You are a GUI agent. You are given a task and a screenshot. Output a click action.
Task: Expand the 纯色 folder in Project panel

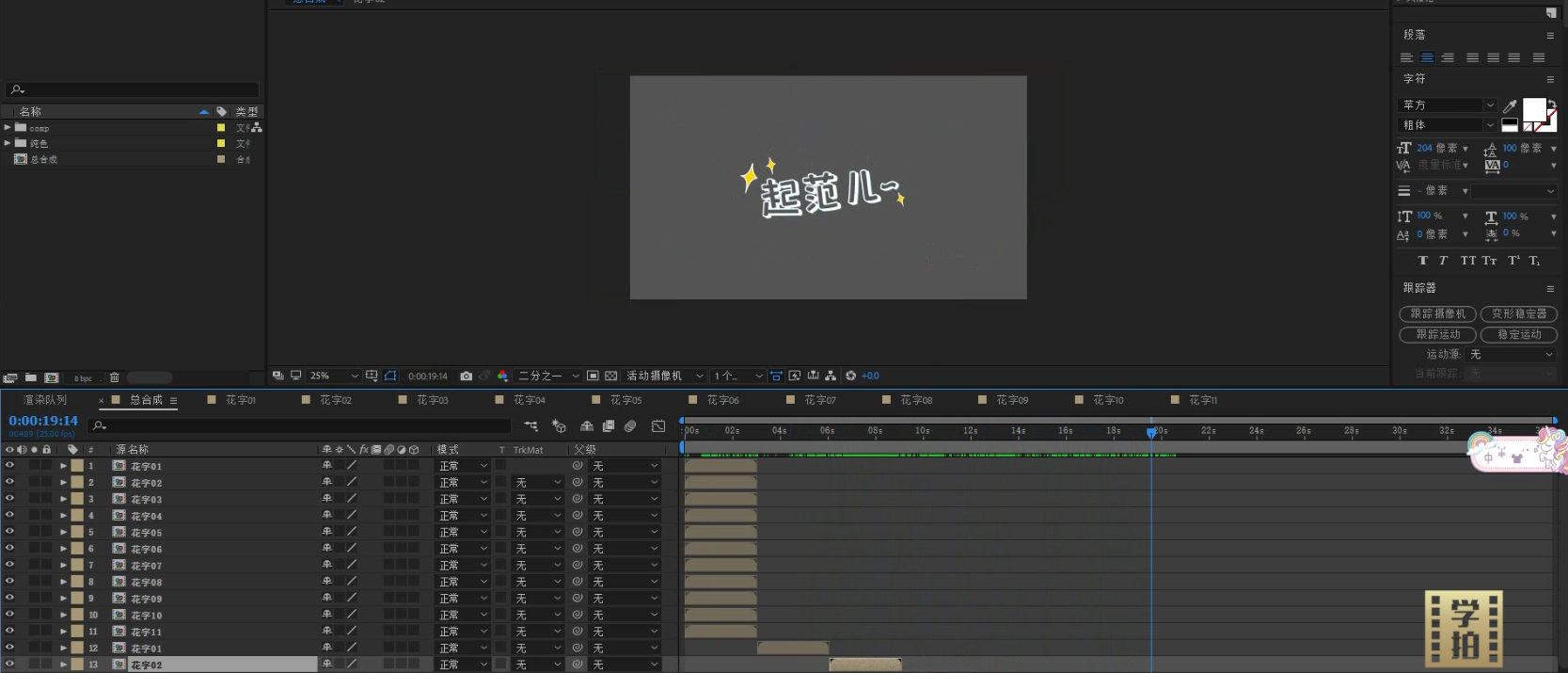coord(8,143)
